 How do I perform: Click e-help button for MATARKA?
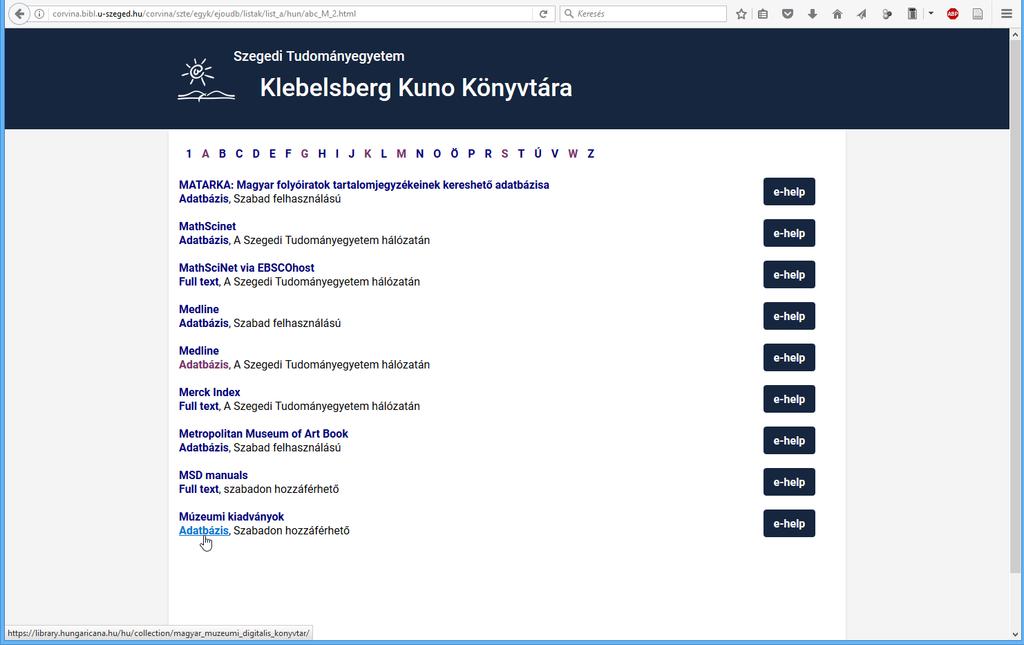pyautogui.click(x=789, y=192)
